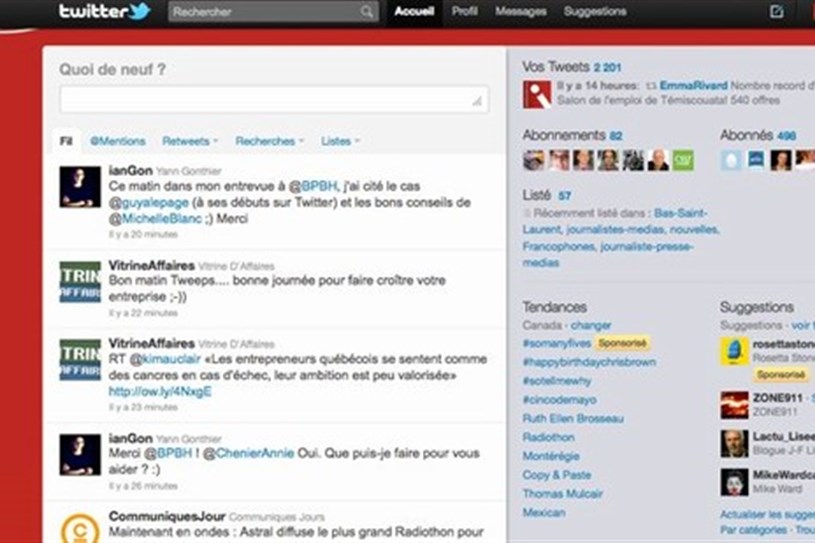The height and width of the screenshot is (543, 815).
Task: Open ianGon avatar on ChenierAnnie reply tweet
Action: pos(80,455)
